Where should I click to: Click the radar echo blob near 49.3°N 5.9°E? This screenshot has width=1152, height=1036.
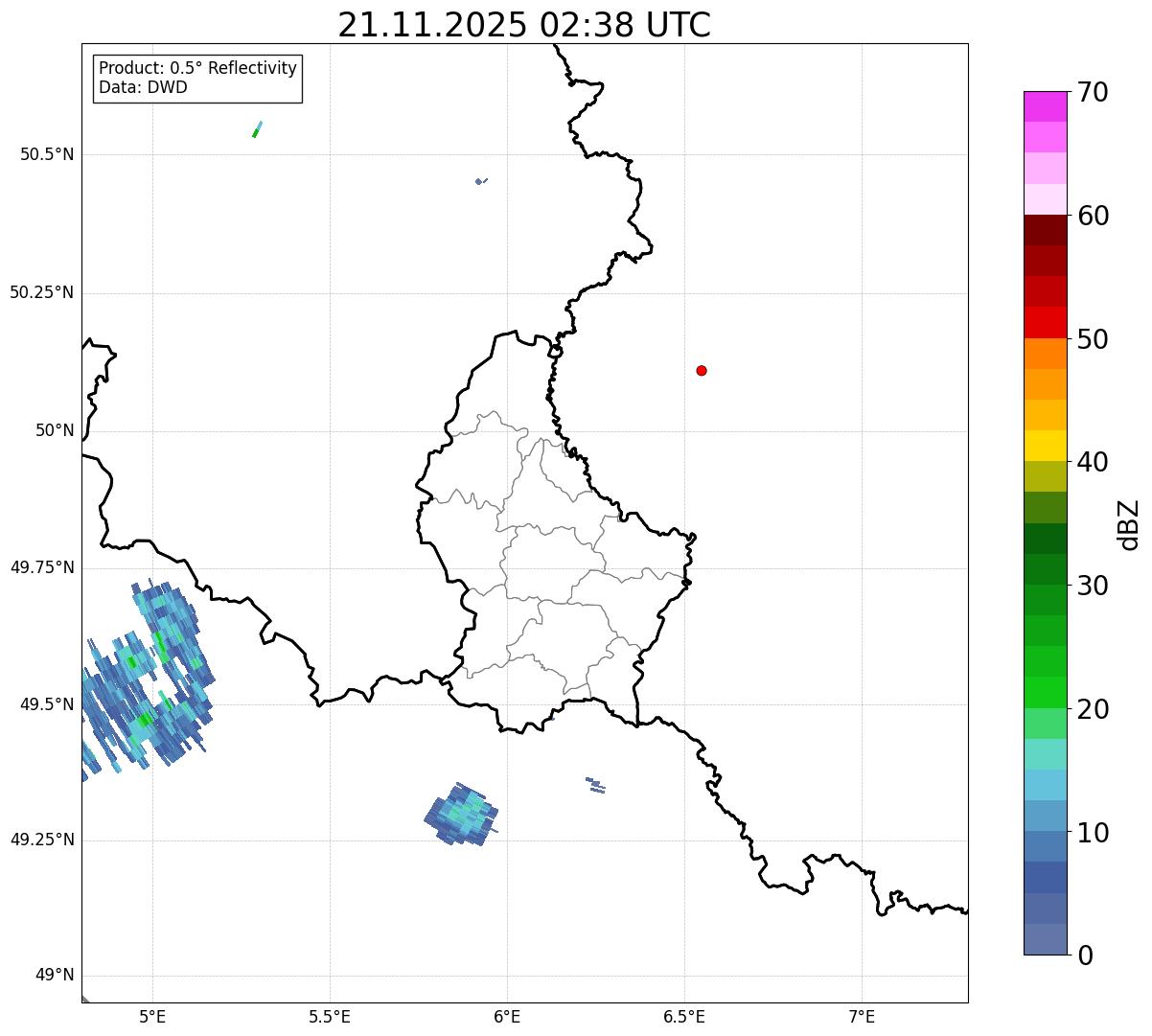[462, 814]
